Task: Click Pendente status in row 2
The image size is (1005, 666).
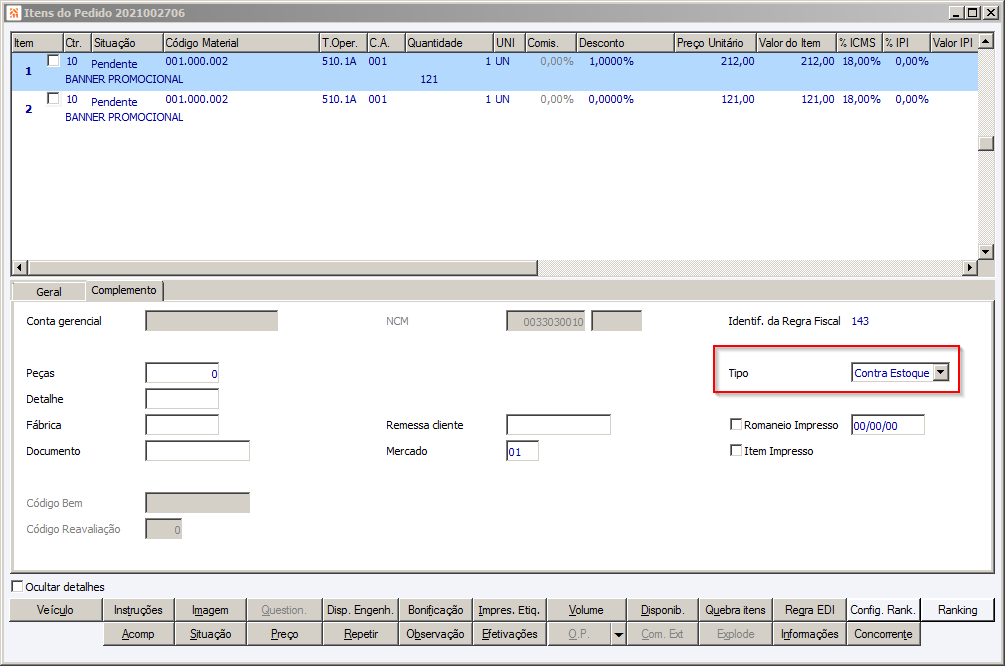Action: tap(114, 102)
